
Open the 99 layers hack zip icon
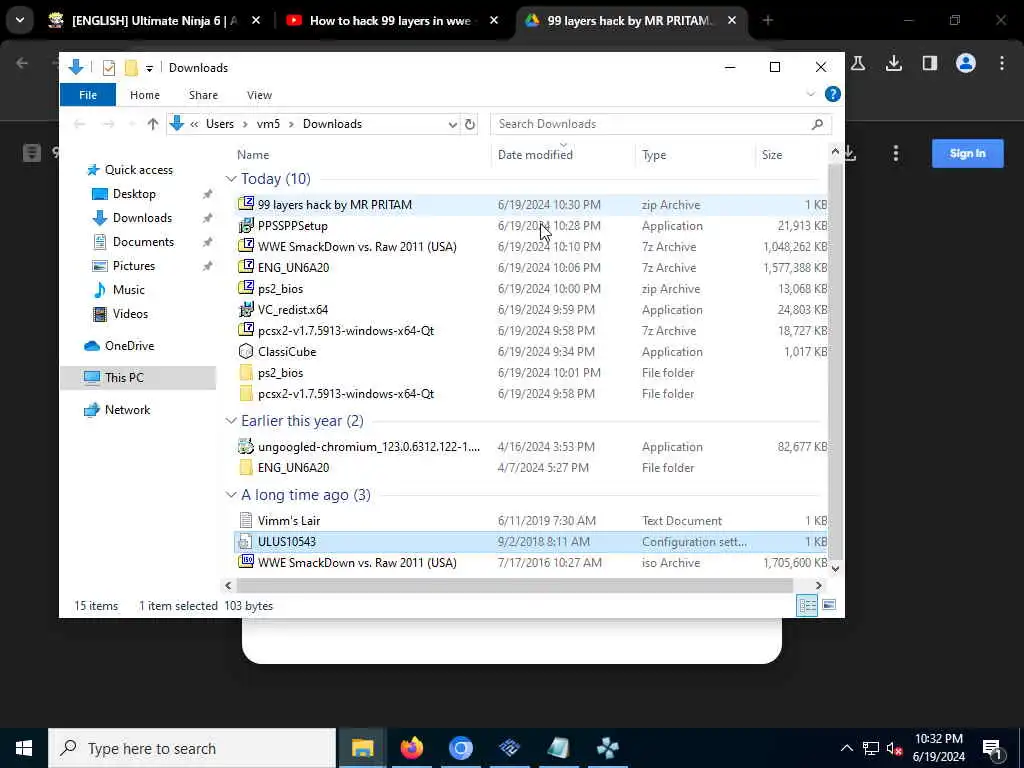point(246,204)
